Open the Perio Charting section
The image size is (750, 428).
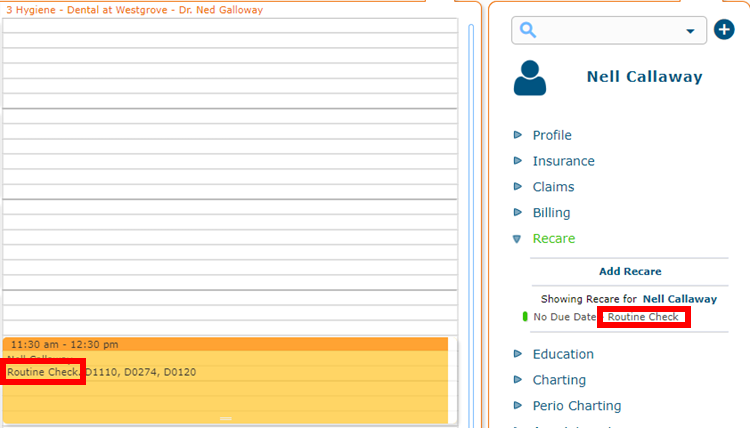[x=577, y=406]
